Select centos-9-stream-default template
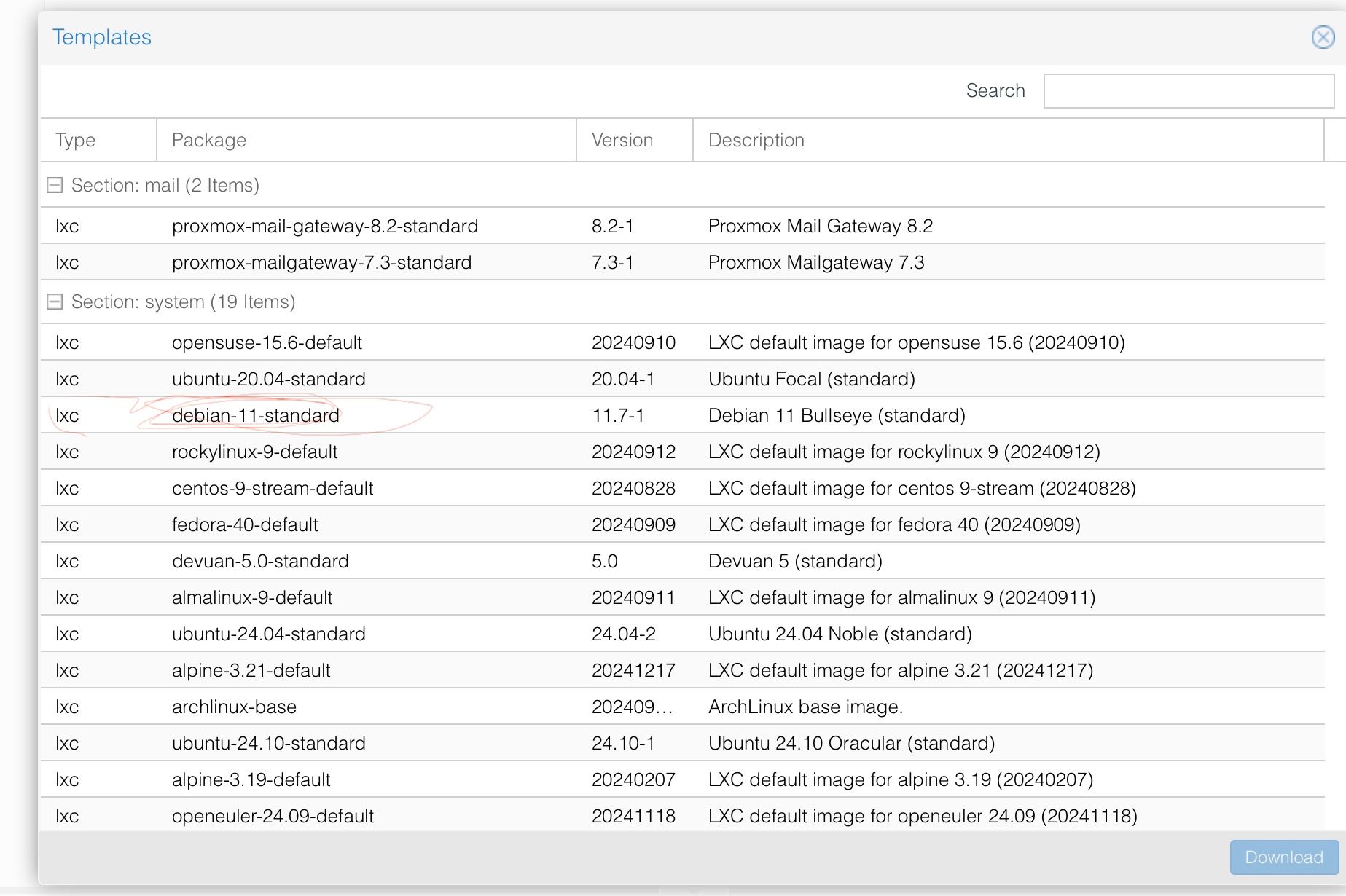 (273, 488)
